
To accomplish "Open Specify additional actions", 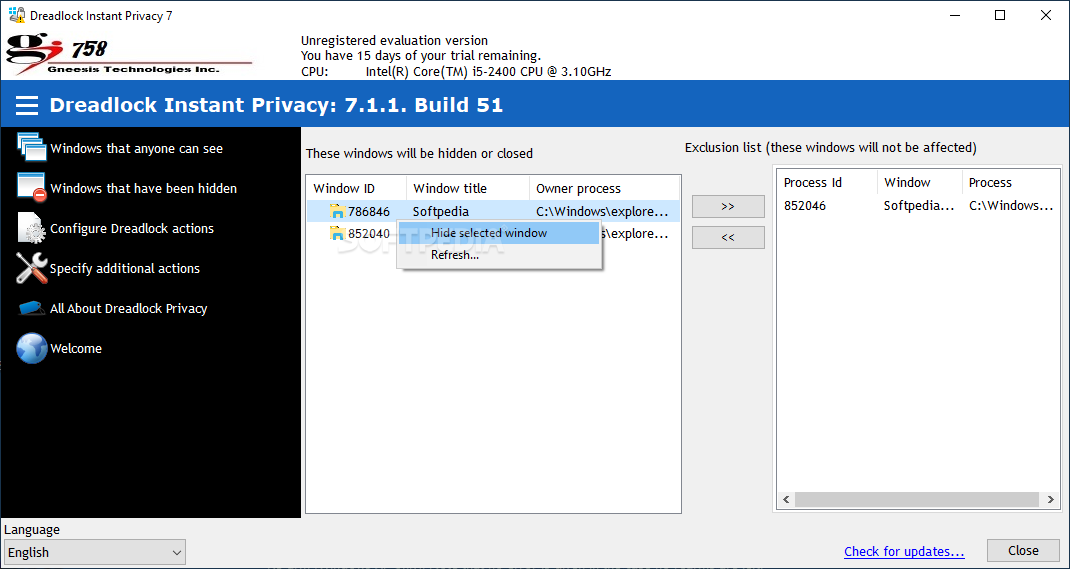I will pyautogui.click(x=125, y=269).
